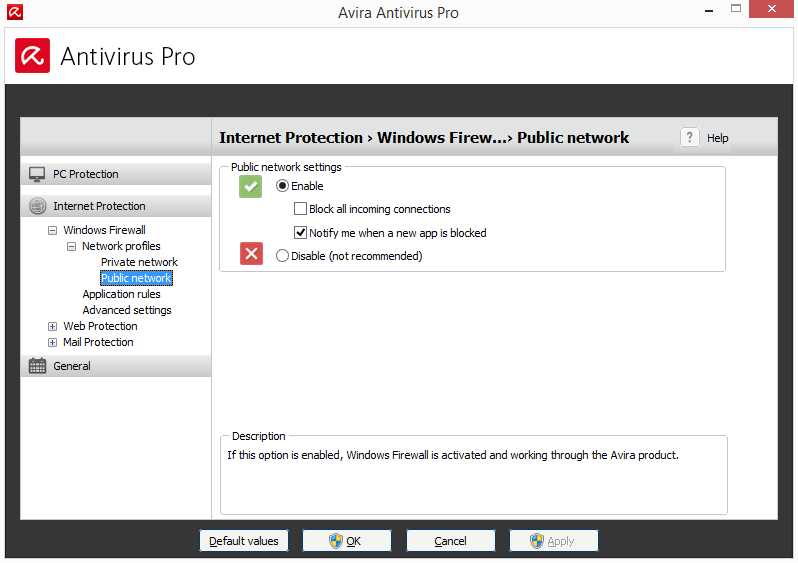Image resolution: width=798 pixels, height=563 pixels.
Task: Expand the Web Protection tree node
Action: click(x=53, y=326)
